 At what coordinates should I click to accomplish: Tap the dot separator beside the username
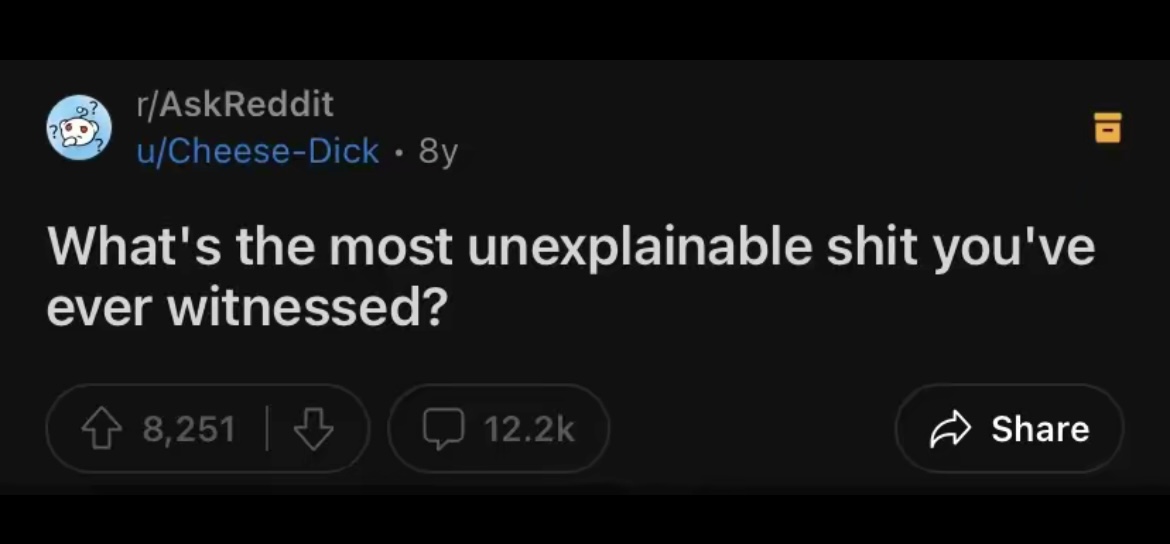(x=400, y=153)
